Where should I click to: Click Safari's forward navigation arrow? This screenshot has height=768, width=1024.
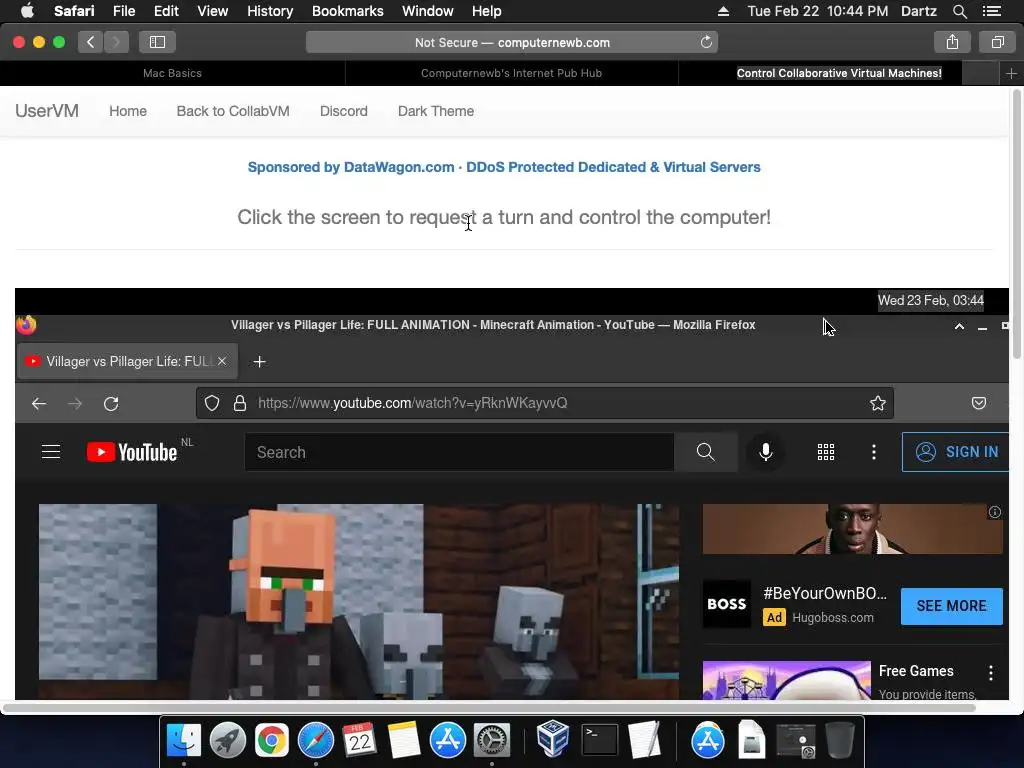click(x=116, y=42)
